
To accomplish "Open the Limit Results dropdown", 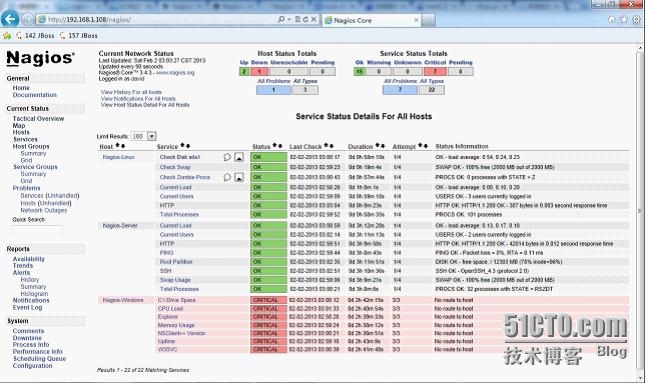I will click(143, 136).
